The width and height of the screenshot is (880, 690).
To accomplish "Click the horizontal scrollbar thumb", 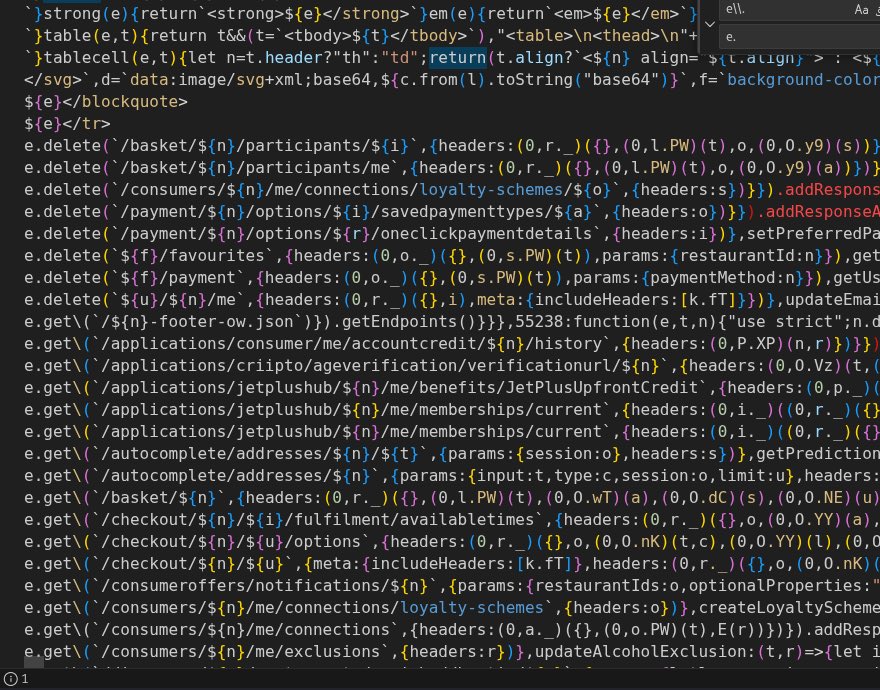I will click(x=34, y=662).
